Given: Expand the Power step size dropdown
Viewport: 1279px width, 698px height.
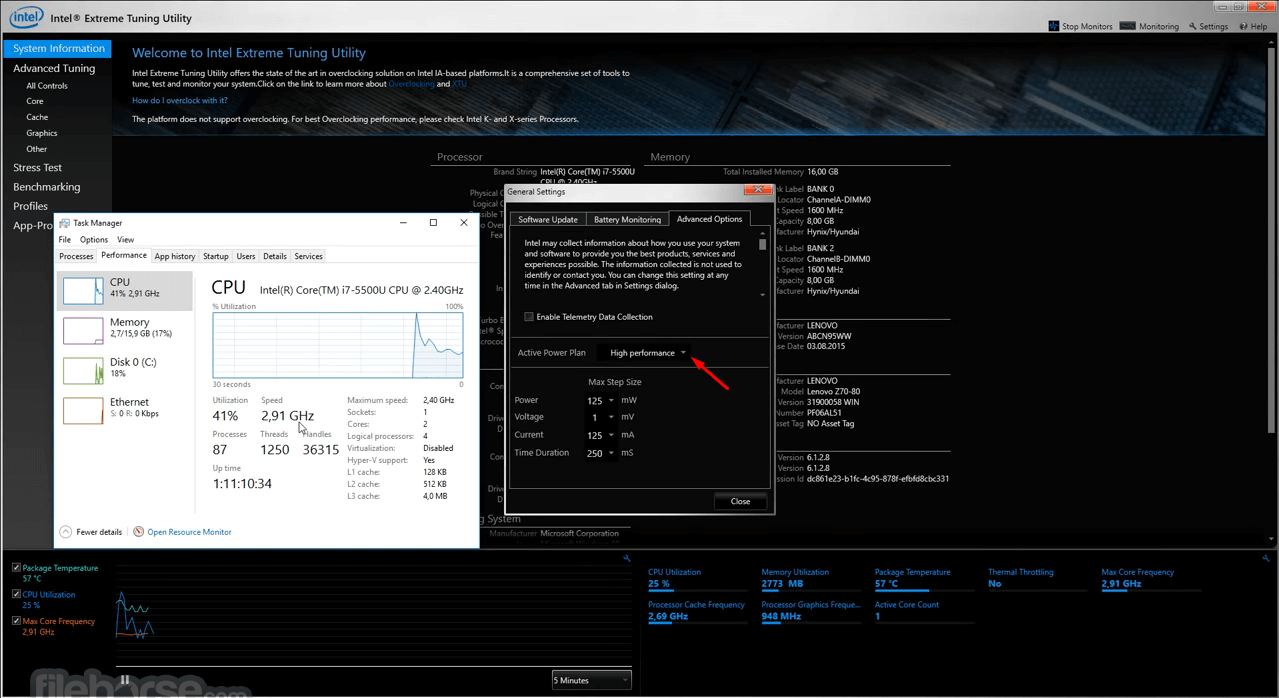Looking at the screenshot, I should pos(601,400).
